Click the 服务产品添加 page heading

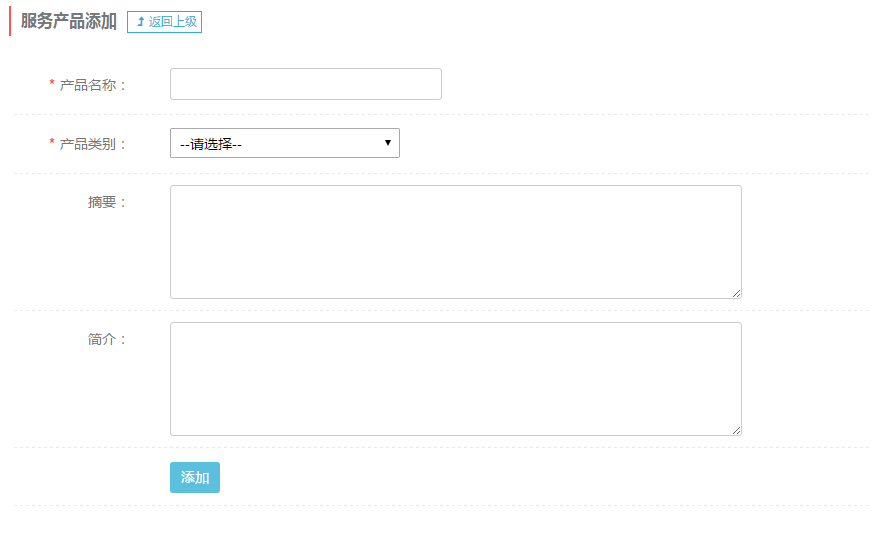click(68, 21)
